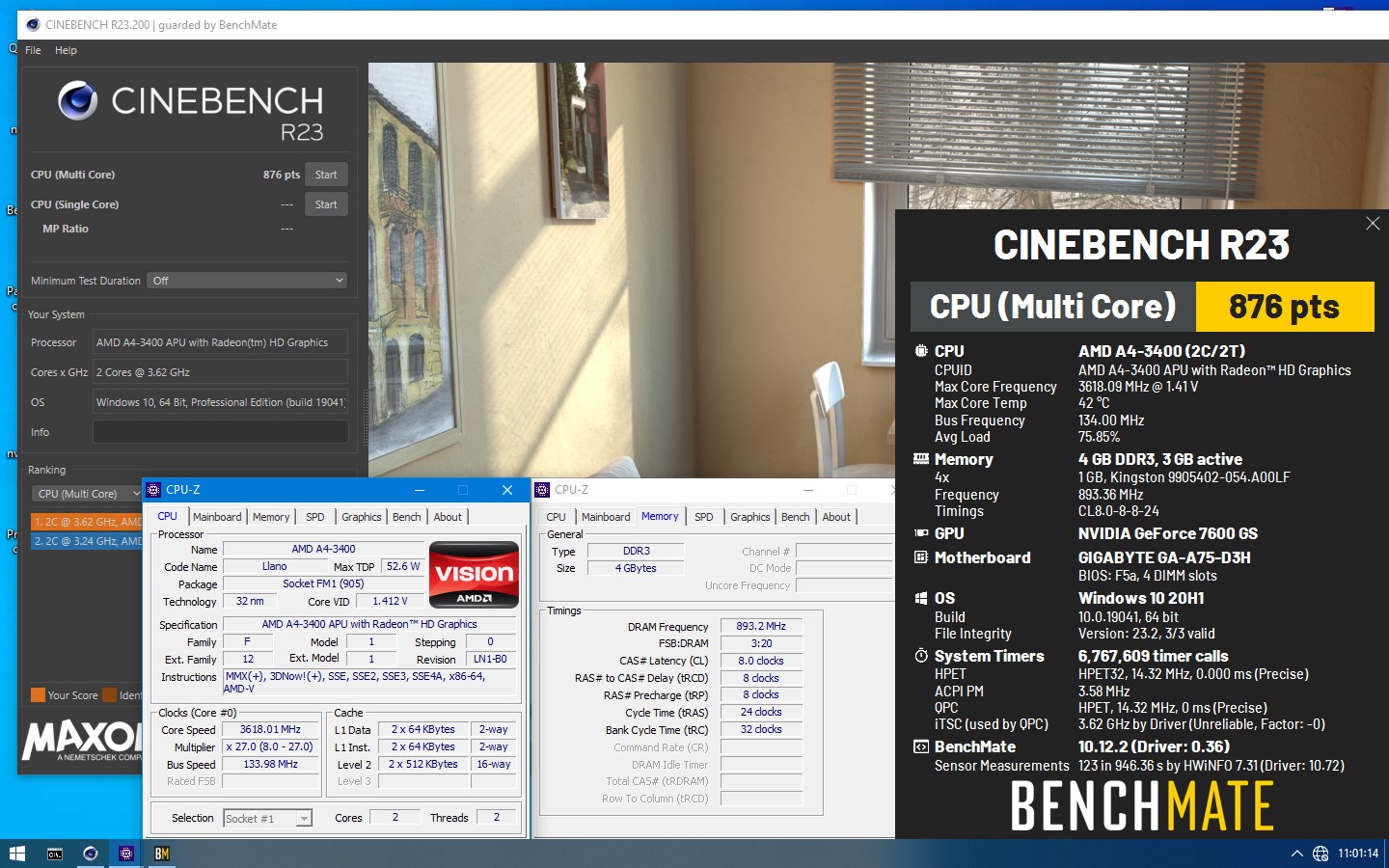Open Bench tab in front CPU-Z
Screen dimensions: 1389x868
pos(407,517)
